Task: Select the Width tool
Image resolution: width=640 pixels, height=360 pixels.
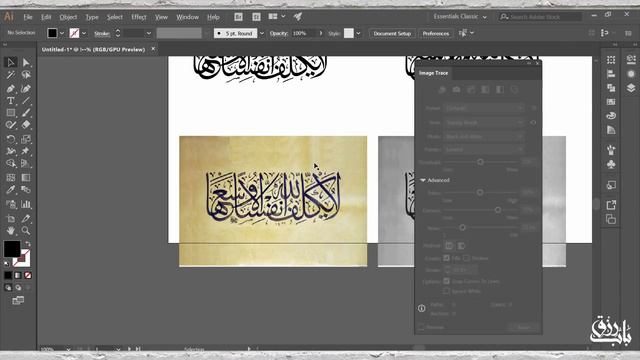Action: [11, 151]
